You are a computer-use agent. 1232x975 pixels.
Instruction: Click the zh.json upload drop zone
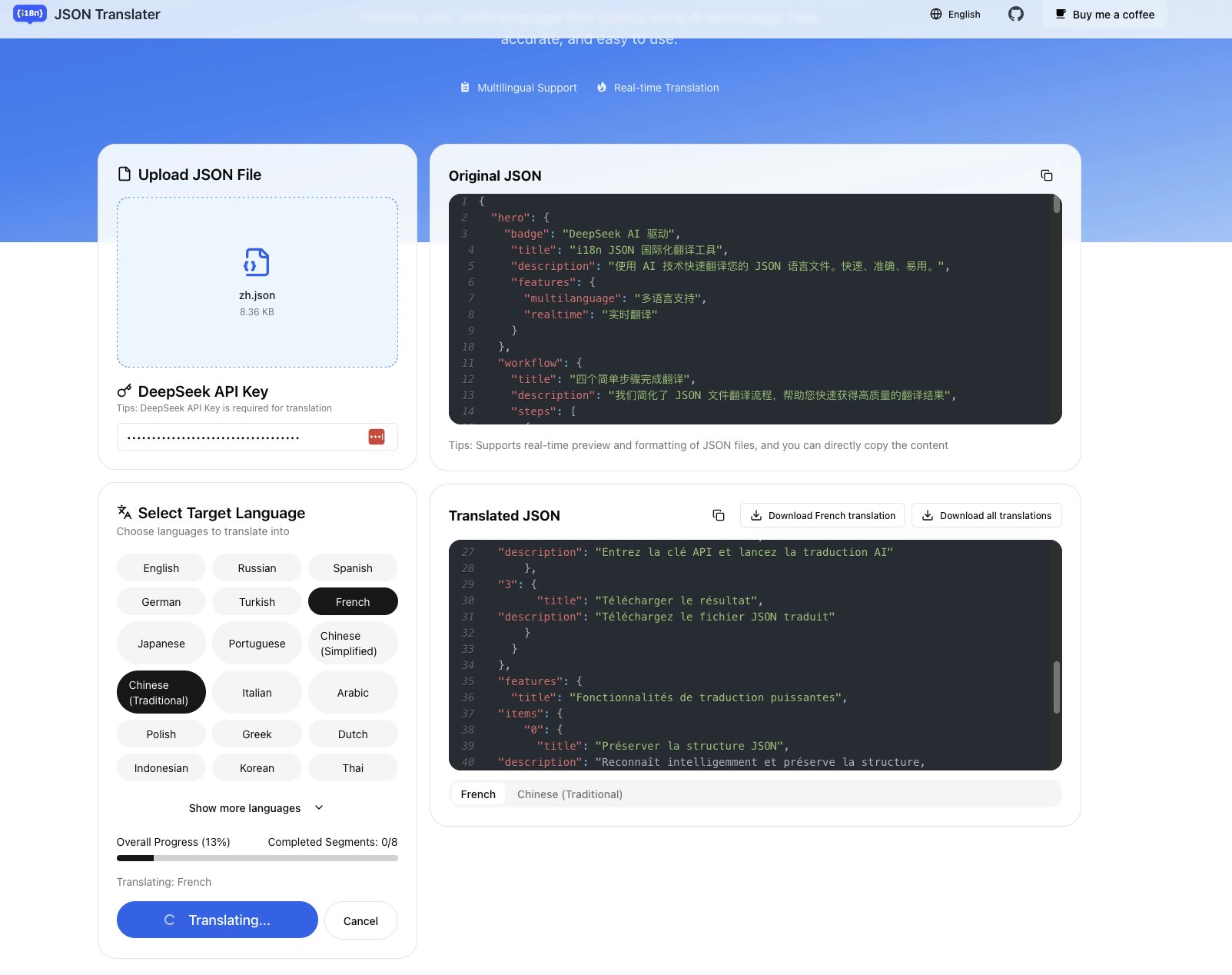click(x=257, y=282)
